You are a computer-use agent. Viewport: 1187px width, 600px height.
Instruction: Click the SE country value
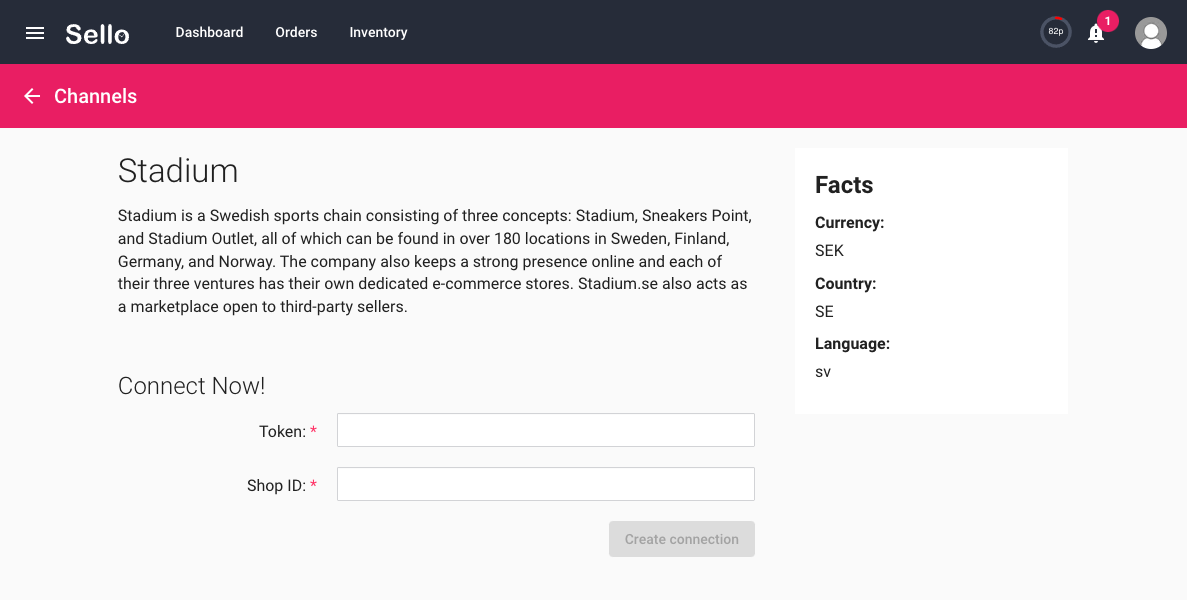pyautogui.click(x=824, y=312)
